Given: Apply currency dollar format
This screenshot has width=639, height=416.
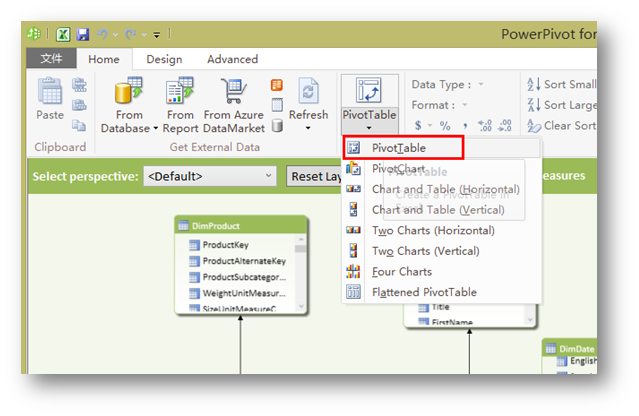Looking at the screenshot, I should click(418, 125).
